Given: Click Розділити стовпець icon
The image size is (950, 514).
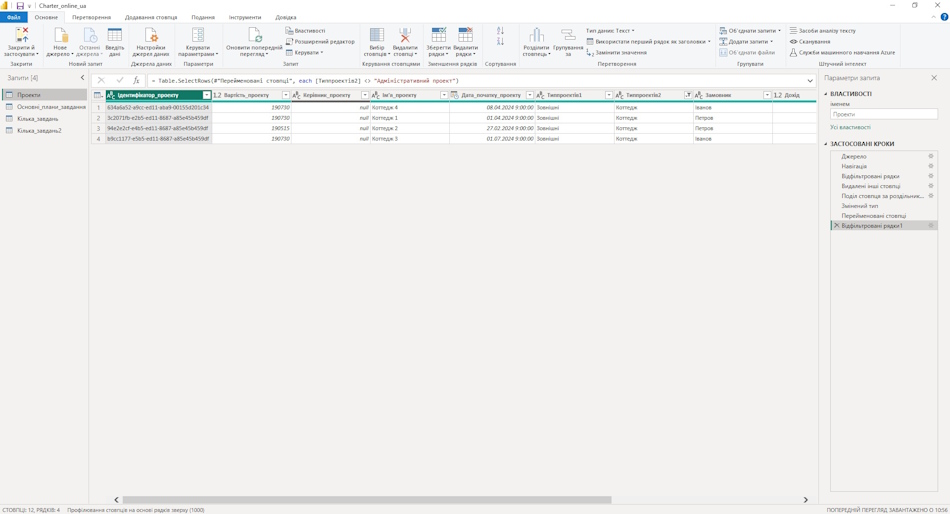Looking at the screenshot, I should click(x=537, y=35).
